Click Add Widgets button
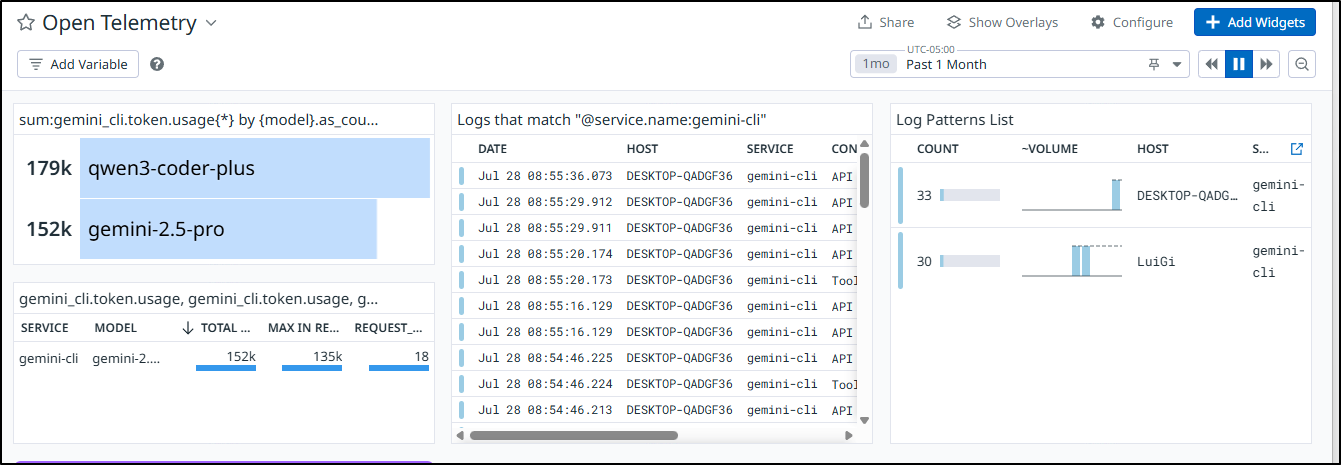This screenshot has height=465, width=1341. (x=1255, y=22)
